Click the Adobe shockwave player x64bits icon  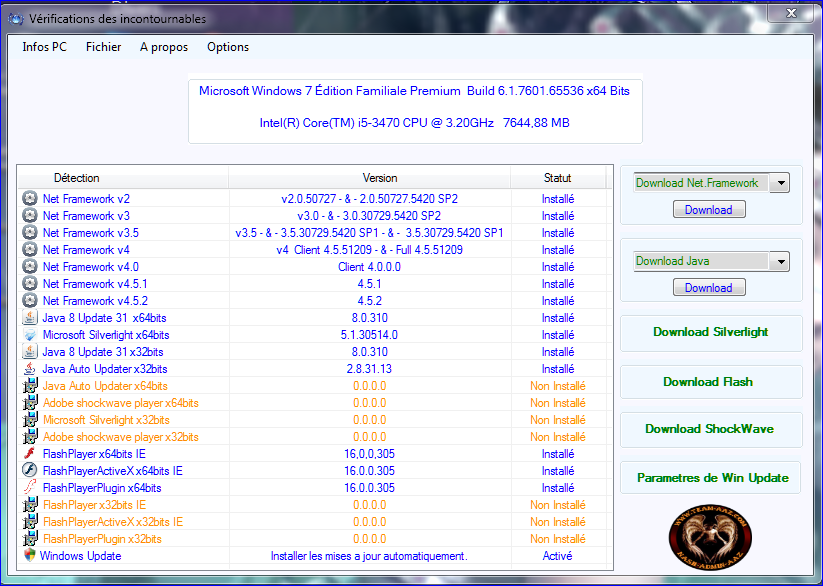30,403
